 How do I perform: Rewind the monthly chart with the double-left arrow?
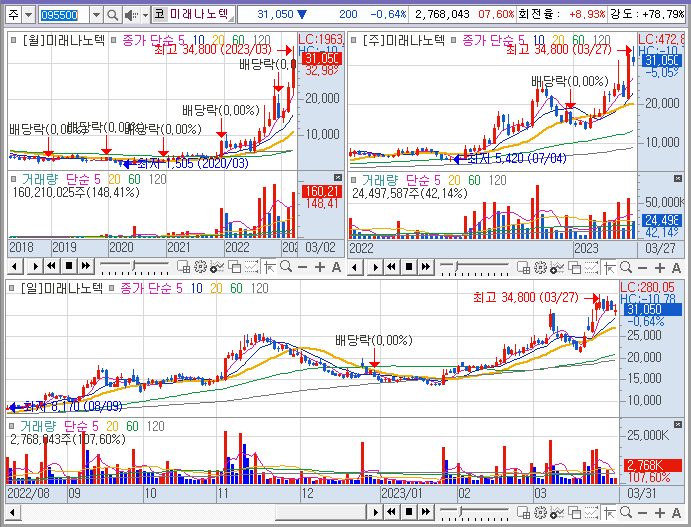[52, 266]
